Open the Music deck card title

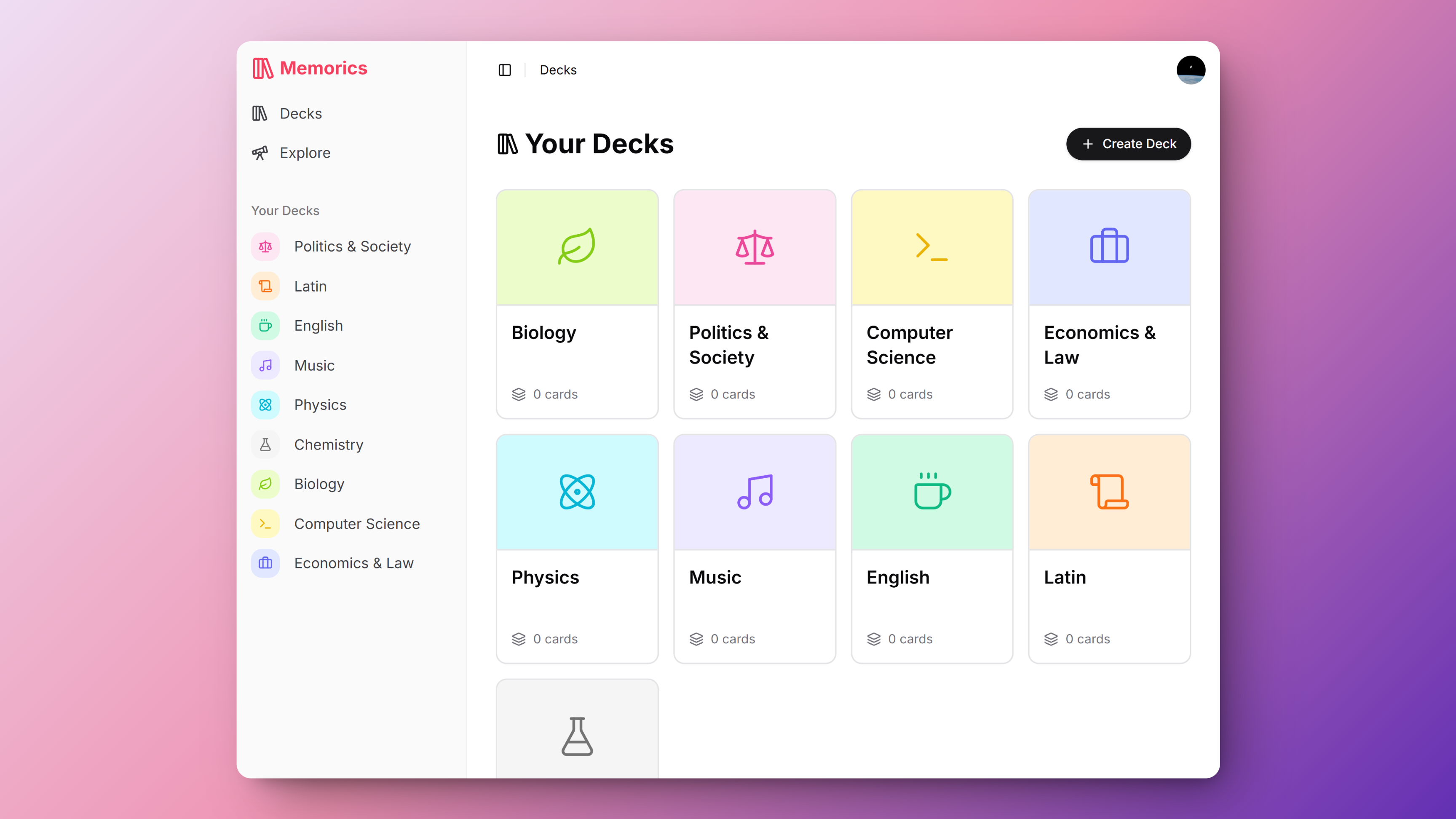point(715,577)
